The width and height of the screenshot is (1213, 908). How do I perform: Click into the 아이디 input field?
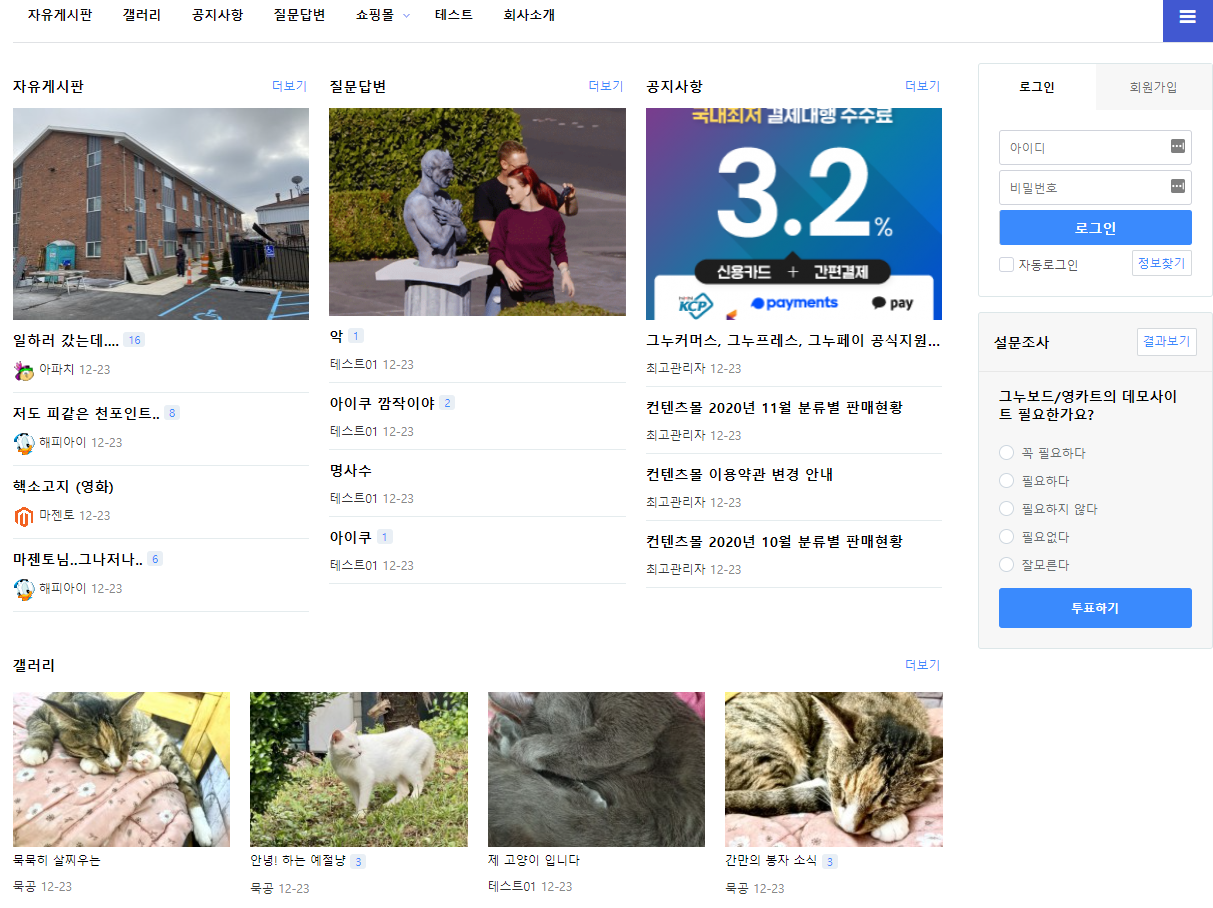[1082, 148]
